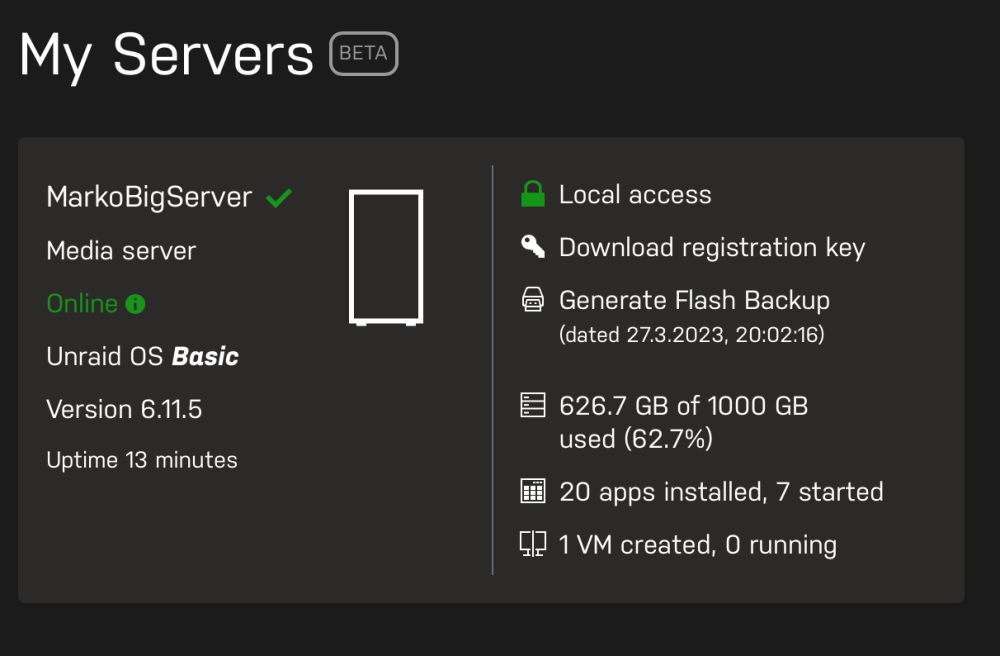Viewport: 1000px width, 656px height.
Task: Click the Media server description
Action: (121, 251)
